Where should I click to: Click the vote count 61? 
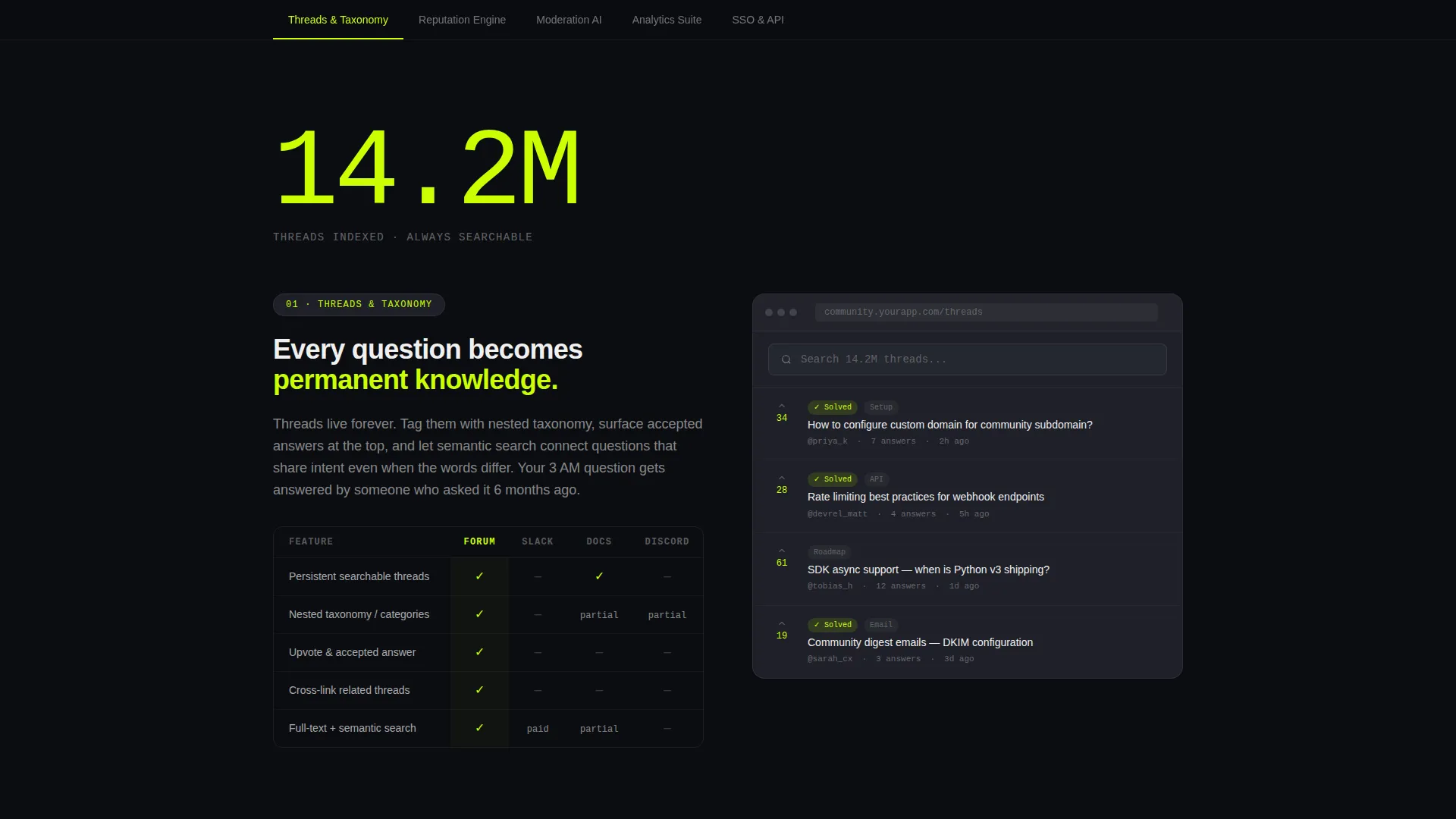tap(782, 563)
